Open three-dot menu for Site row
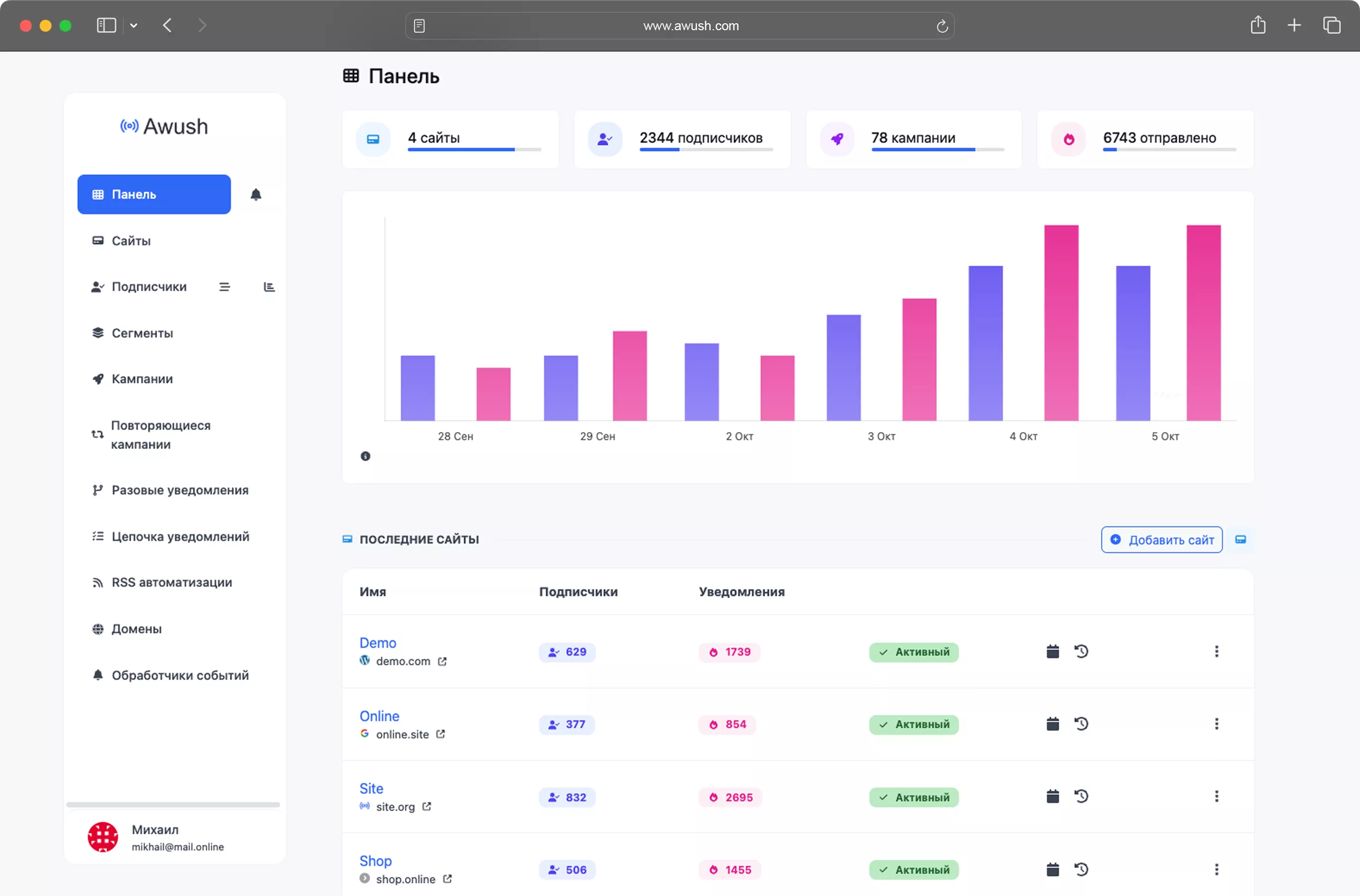 click(x=1216, y=796)
